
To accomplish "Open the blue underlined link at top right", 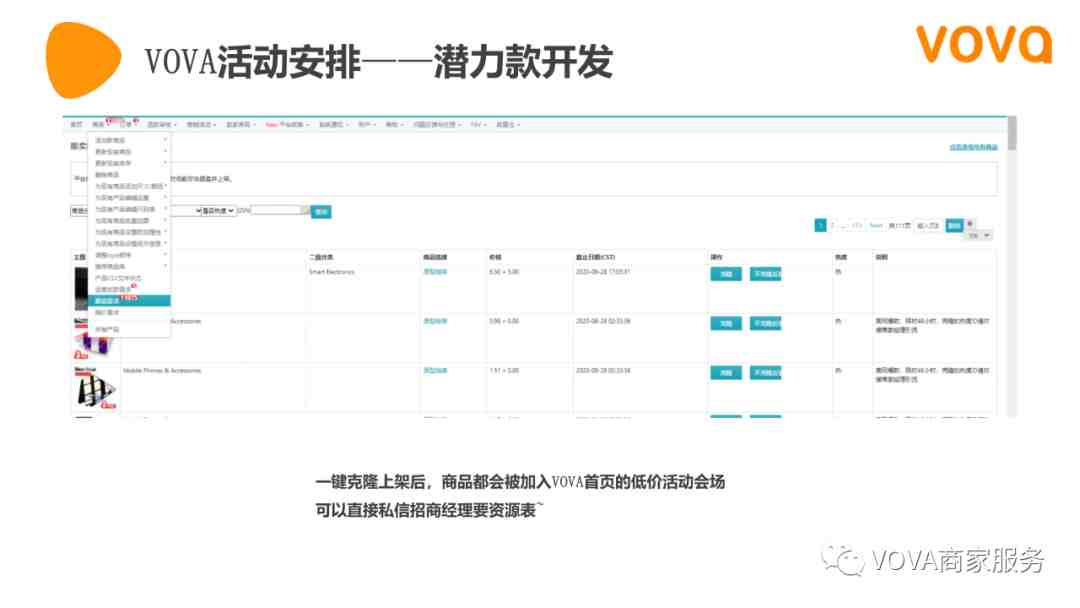I will tap(973, 147).
